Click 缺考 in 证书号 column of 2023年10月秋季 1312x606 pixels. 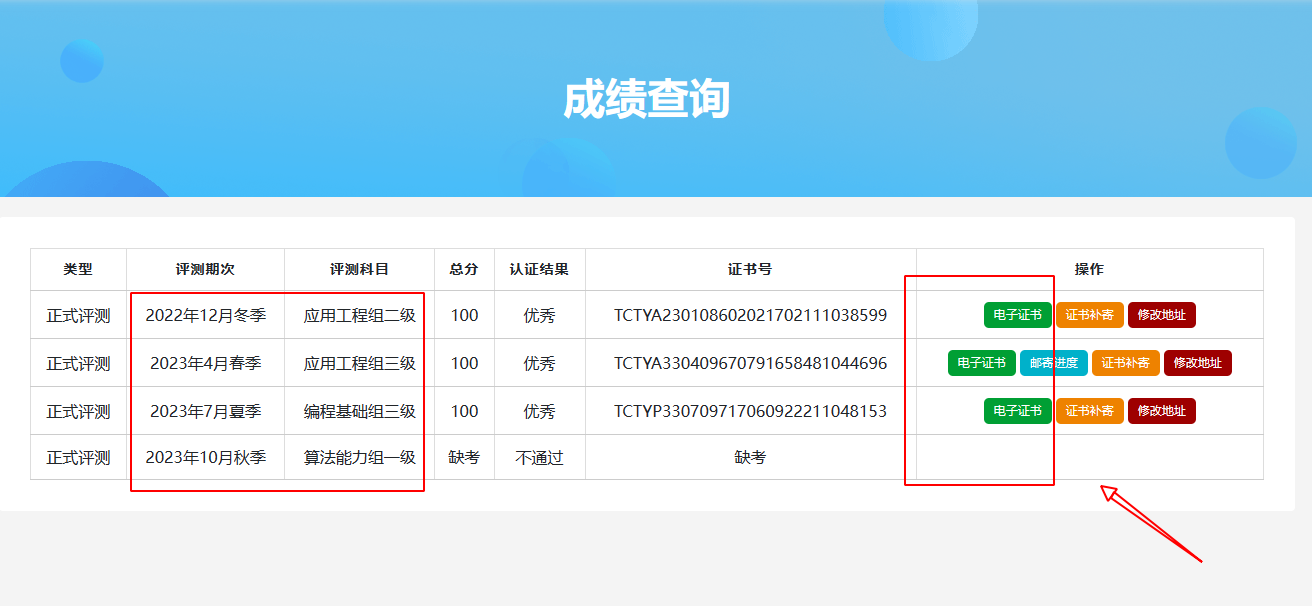pos(751,457)
